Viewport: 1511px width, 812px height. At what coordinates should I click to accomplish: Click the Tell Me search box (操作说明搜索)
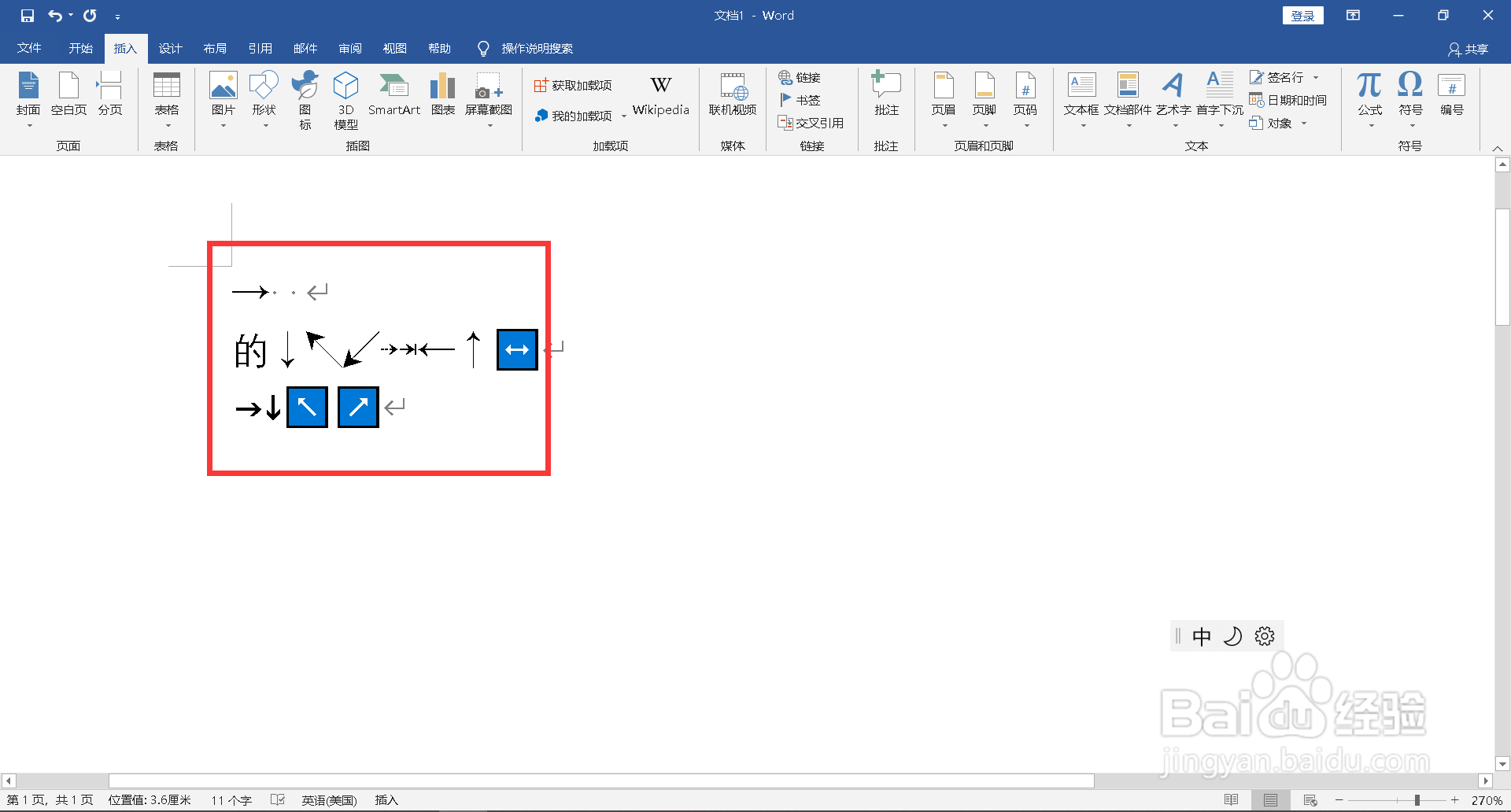point(526,49)
